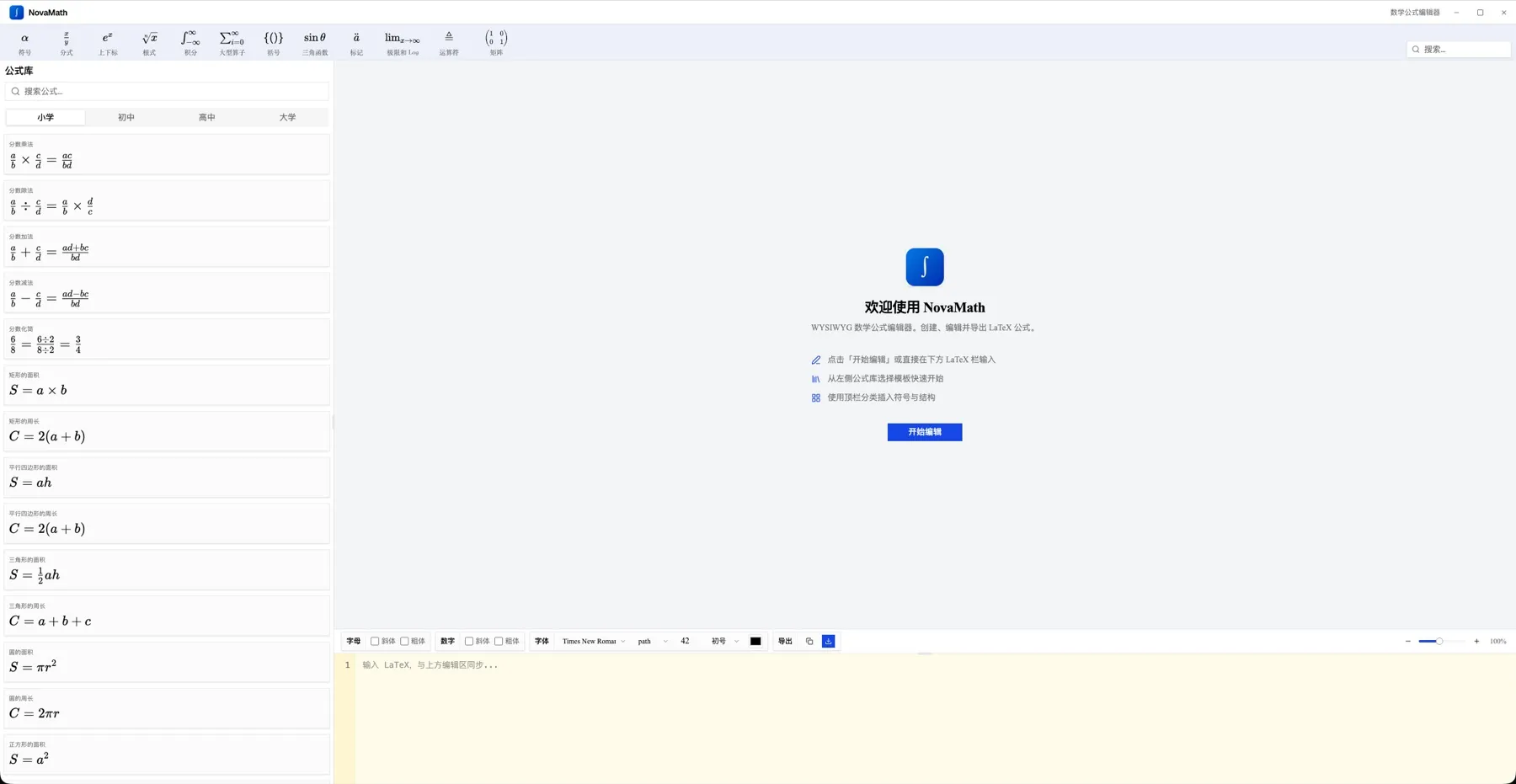
Task: Enable 粗体 bold for 数字 numbers
Action: click(499, 642)
